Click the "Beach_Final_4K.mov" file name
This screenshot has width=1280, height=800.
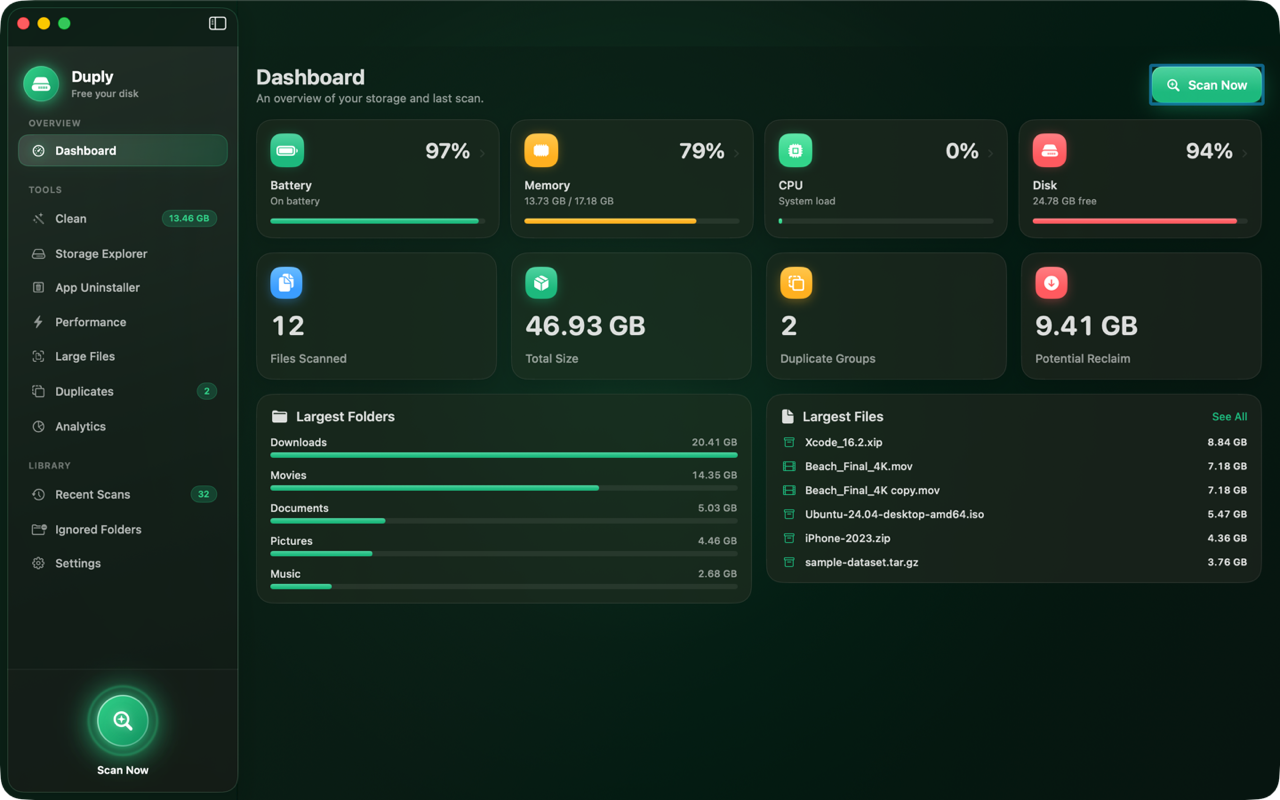(858, 466)
